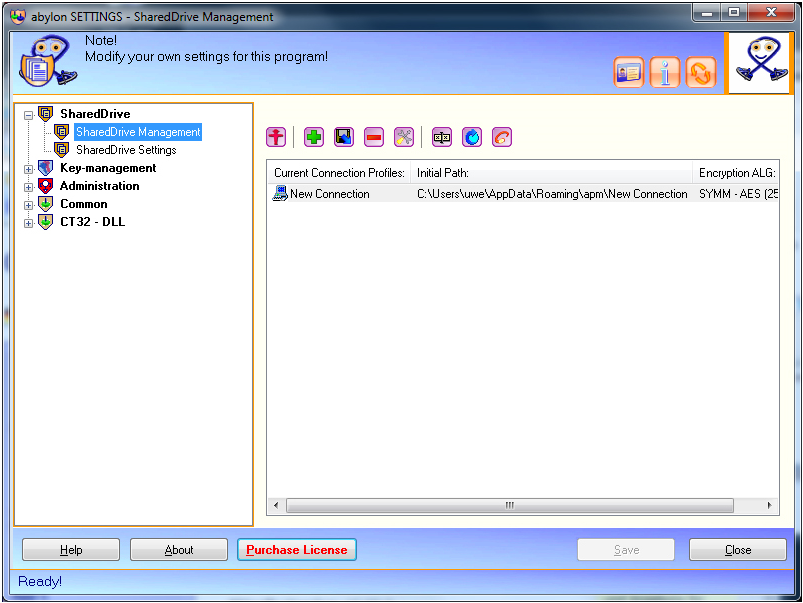This screenshot has height=603, width=803.
Task: Select the Administration tree label
Action: click(99, 186)
